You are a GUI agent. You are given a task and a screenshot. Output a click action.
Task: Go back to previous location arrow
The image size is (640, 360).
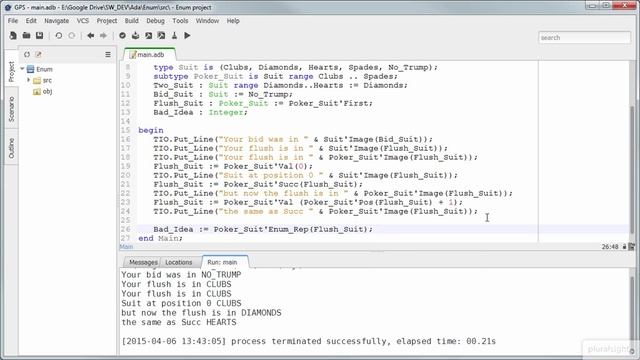pos(91,36)
